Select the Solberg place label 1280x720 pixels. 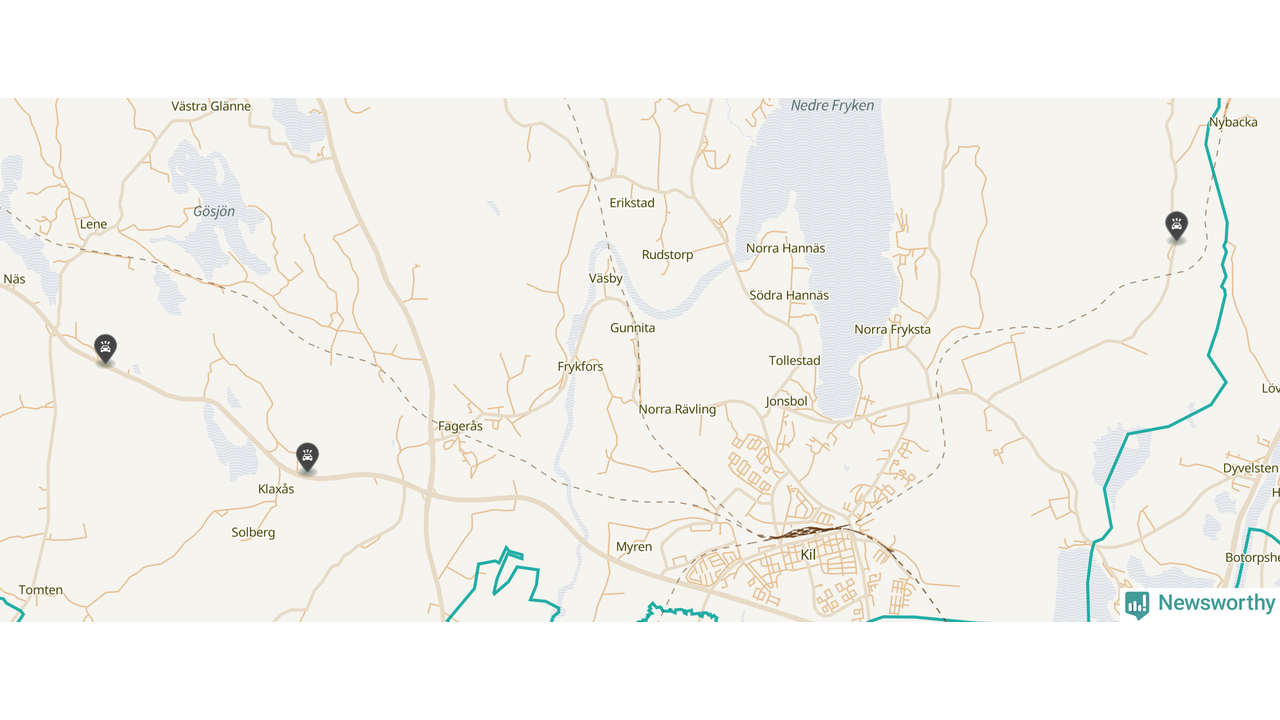click(253, 533)
